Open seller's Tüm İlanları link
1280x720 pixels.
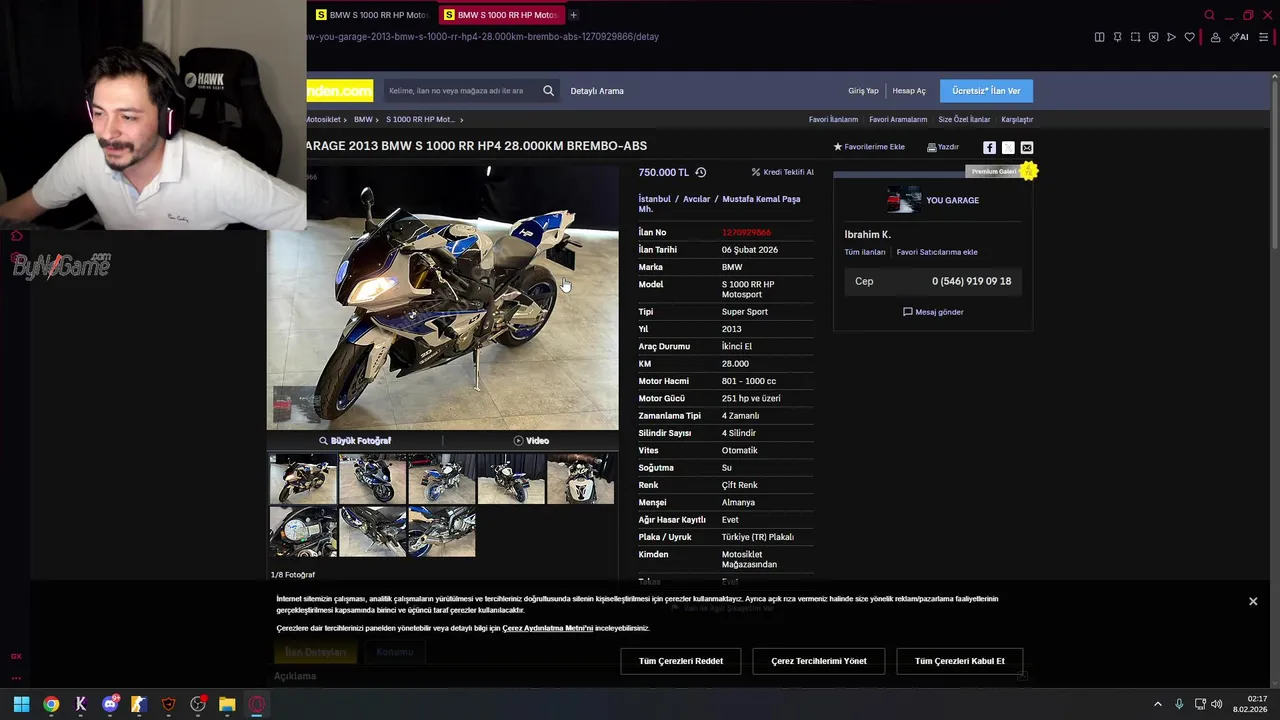pos(865,252)
